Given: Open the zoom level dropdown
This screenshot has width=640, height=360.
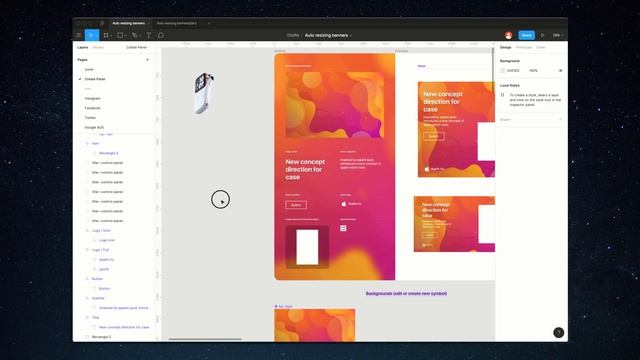Looking at the screenshot, I should pyautogui.click(x=558, y=36).
